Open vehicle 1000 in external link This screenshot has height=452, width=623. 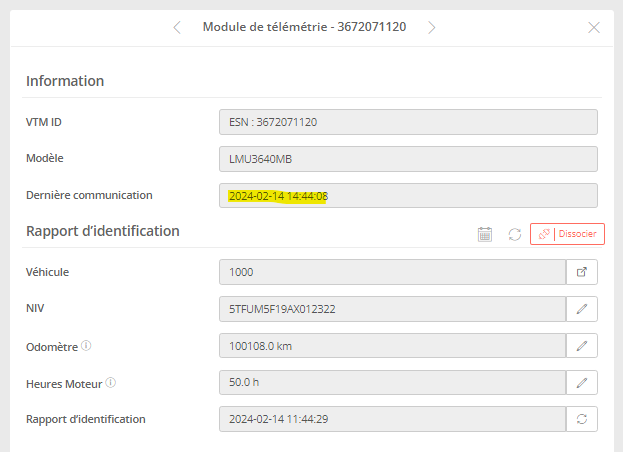pyautogui.click(x=582, y=271)
